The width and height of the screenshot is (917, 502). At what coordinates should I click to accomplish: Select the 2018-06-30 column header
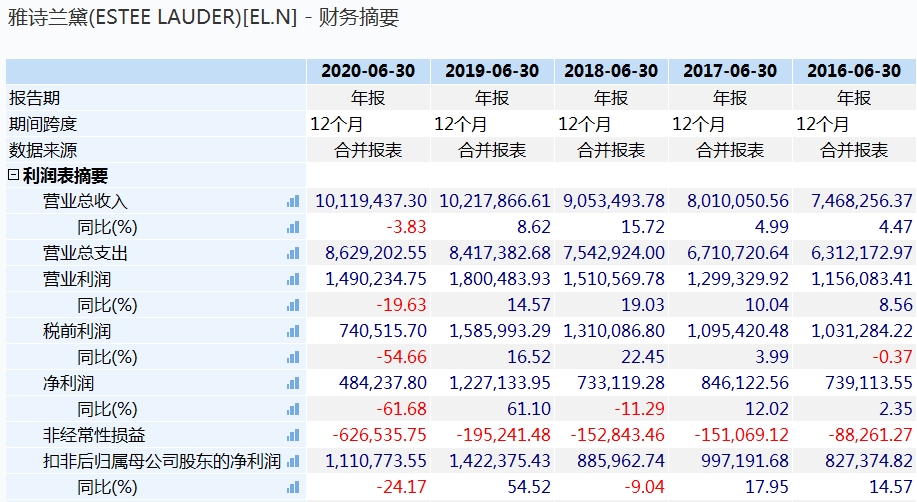point(611,71)
